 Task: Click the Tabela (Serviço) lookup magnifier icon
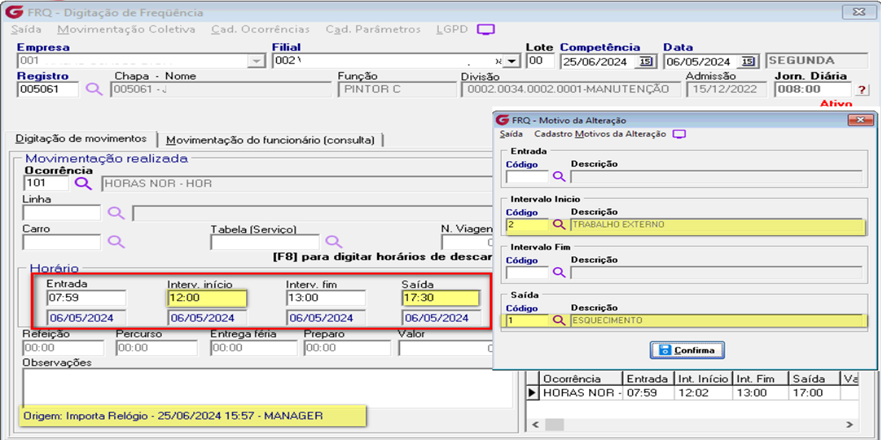pyautogui.click(x=334, y=242)
